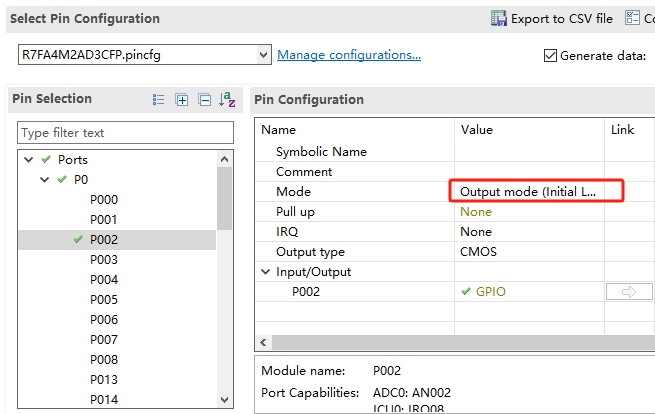655x414 pixels.
Task: Click the alphabetical sort icon in Pin Selection
Action: tap(227, 99)
